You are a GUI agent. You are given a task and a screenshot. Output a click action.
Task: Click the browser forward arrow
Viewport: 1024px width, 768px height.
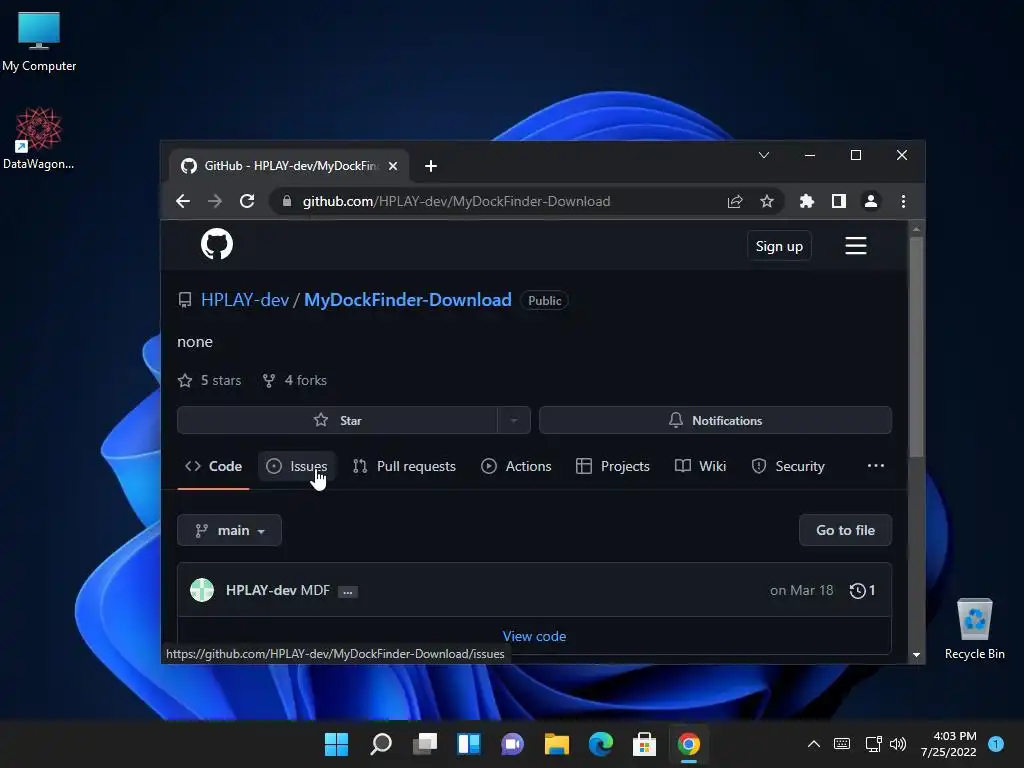click(215, 201)
